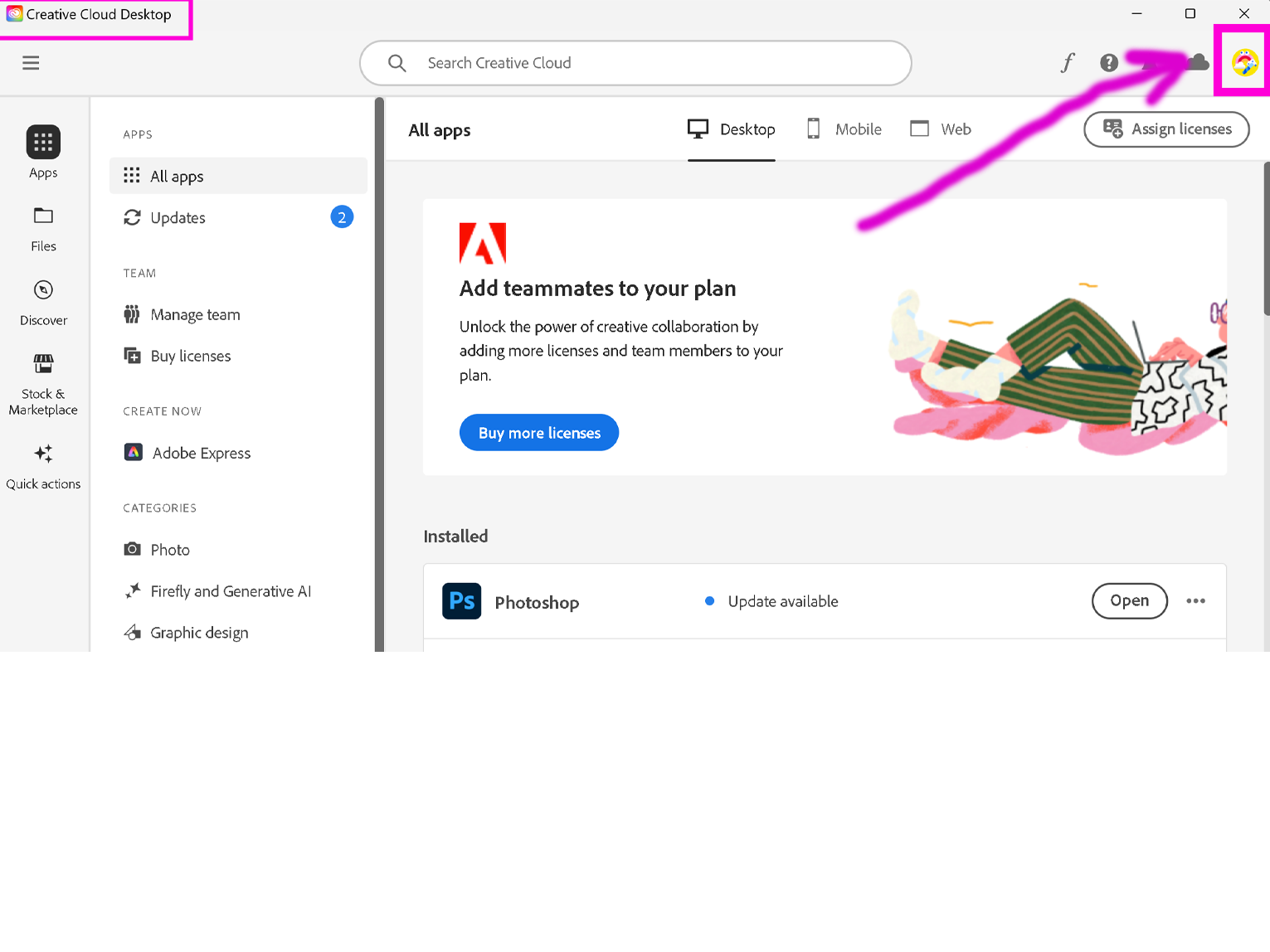
Task: Open Adobe Express under Create Now
Action: (200, 453)
